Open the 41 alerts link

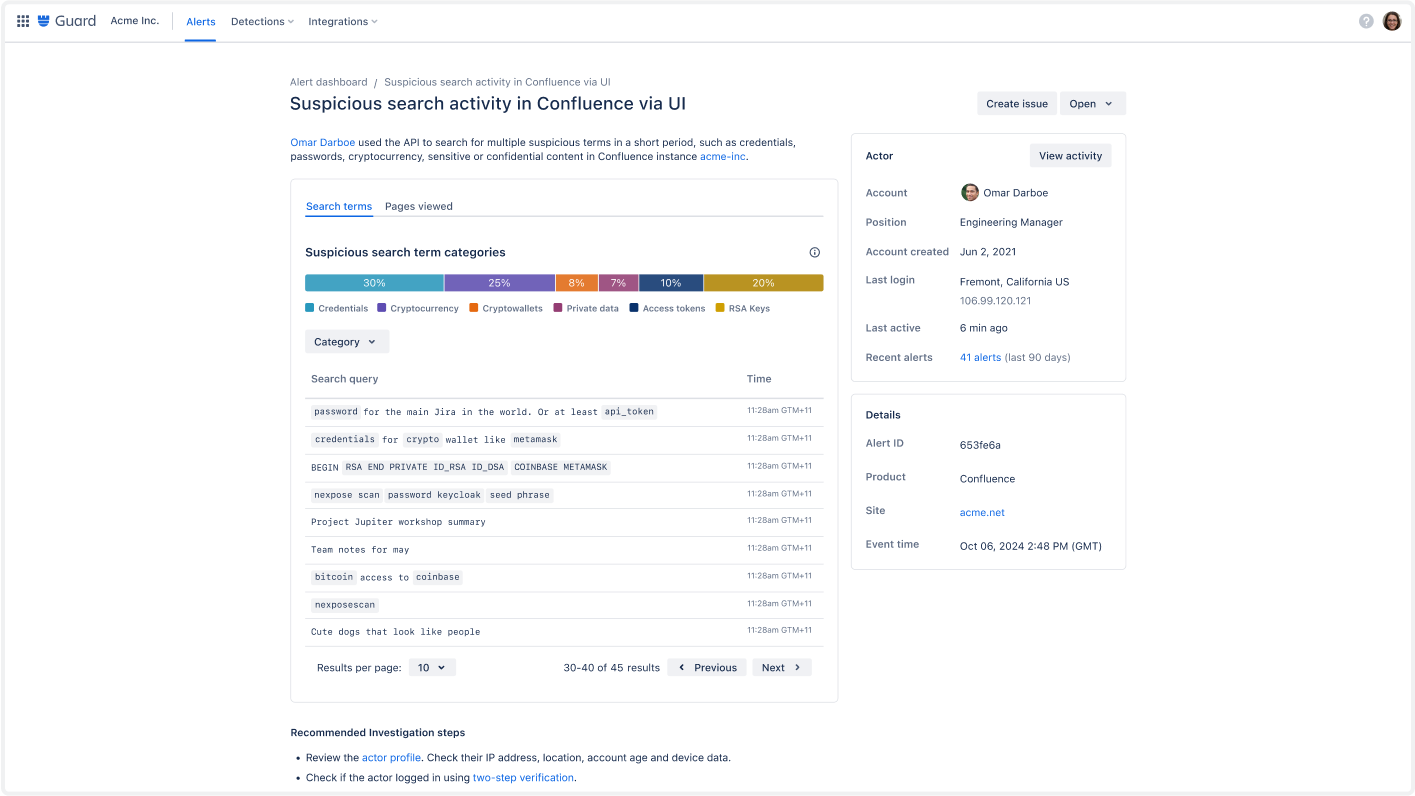(980, 357)
